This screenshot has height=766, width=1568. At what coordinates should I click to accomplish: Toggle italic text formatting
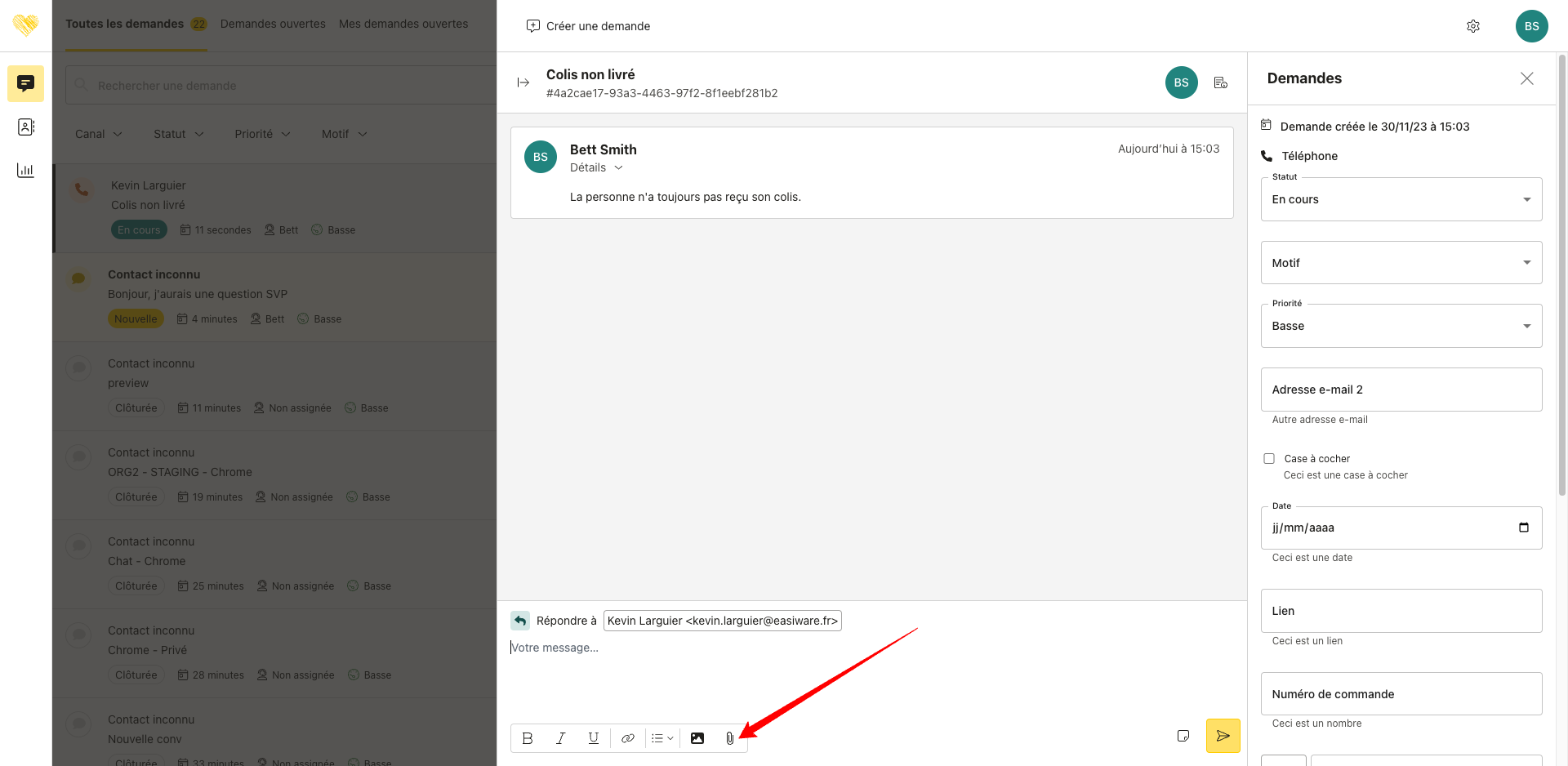(x=560, y=738)
